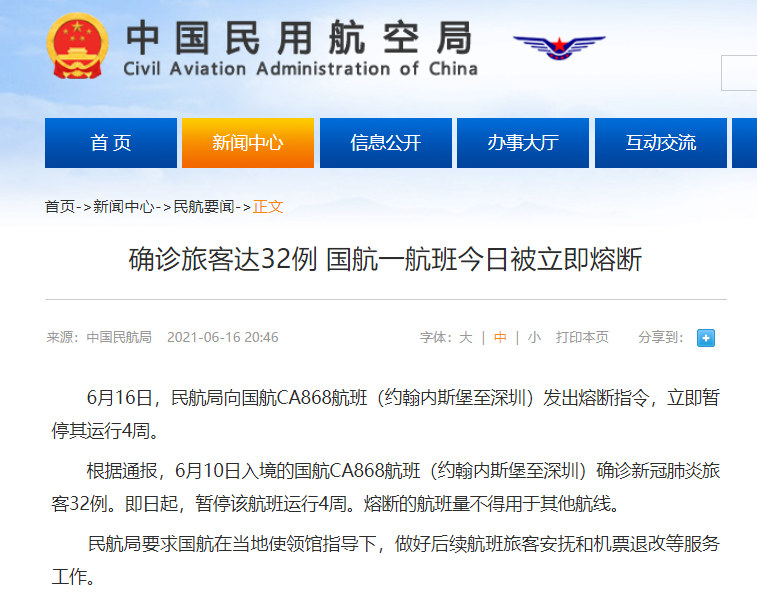Click the CAAC winged star logo
This screenshot has height=606, width=757.
[559, 47]
